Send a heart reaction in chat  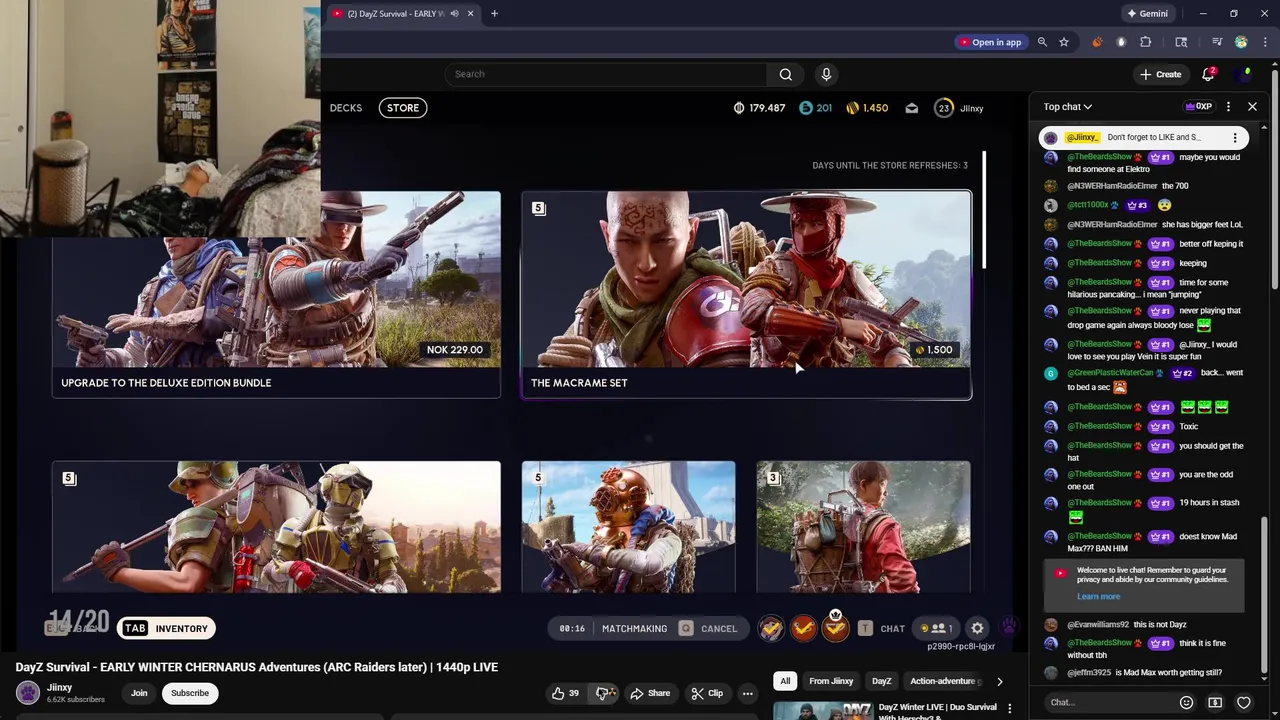(x=1244, y=702)
